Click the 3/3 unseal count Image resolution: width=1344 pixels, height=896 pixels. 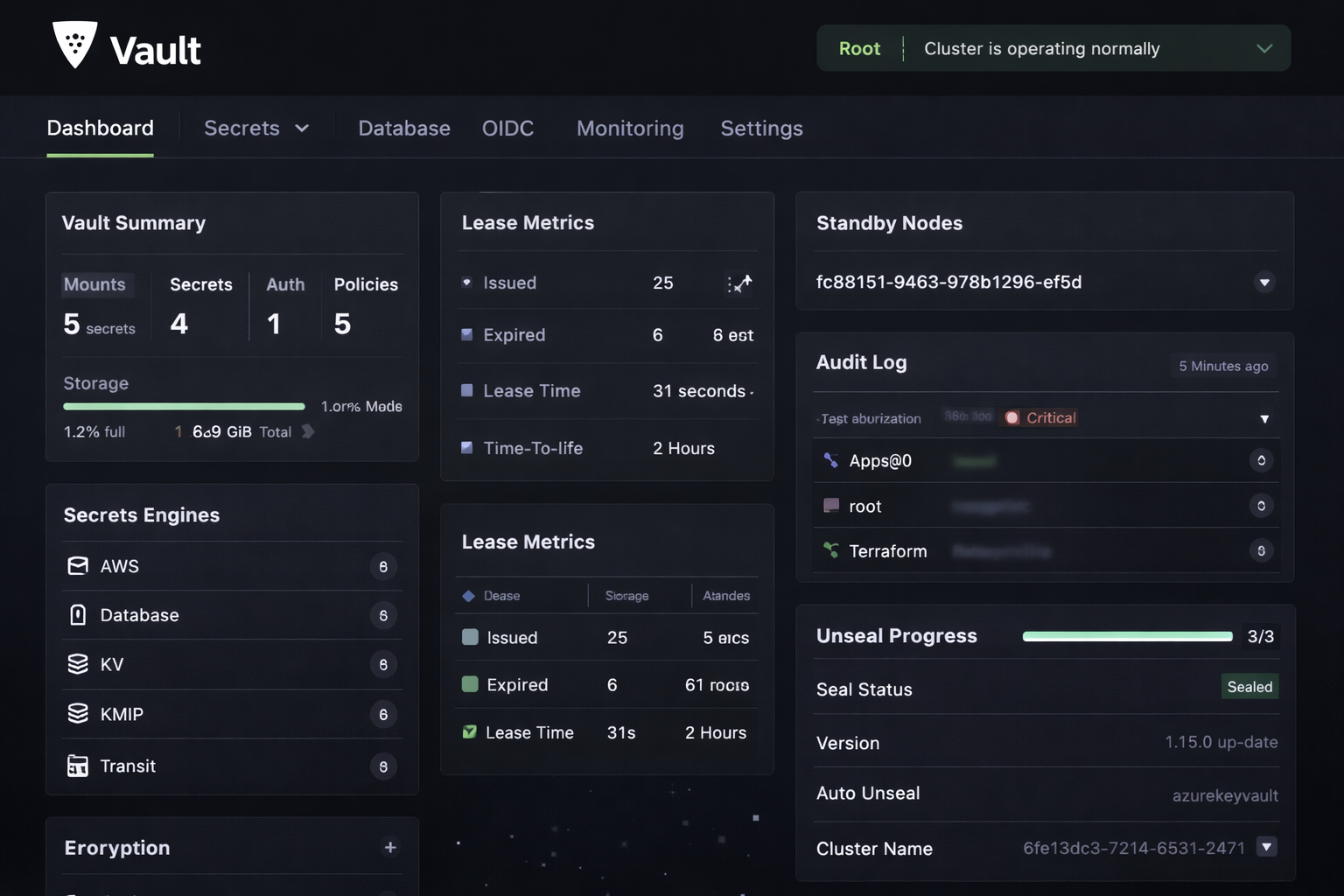(1261, 636)
